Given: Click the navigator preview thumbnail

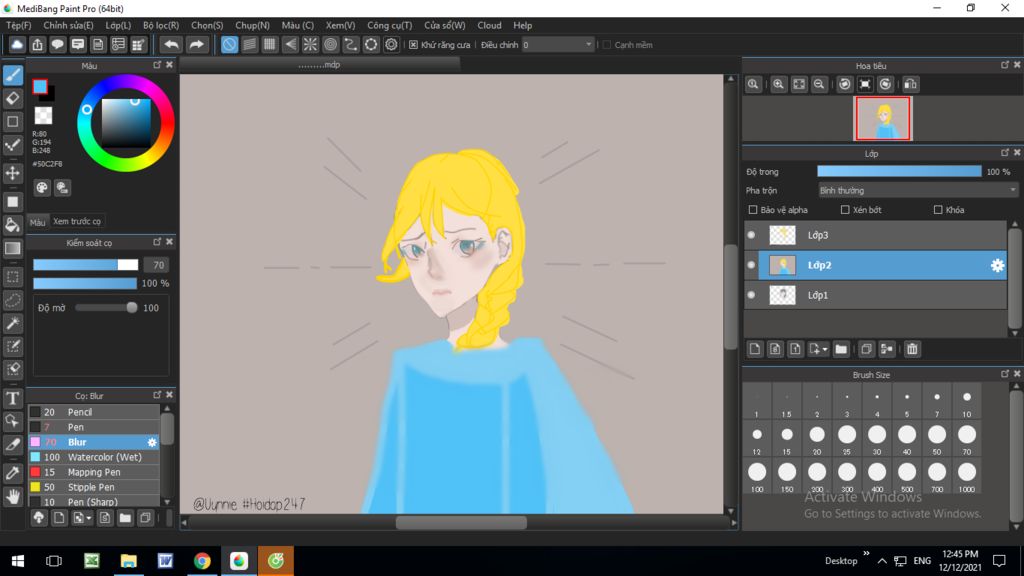Looking at the screenshot, I should point(882,118).
